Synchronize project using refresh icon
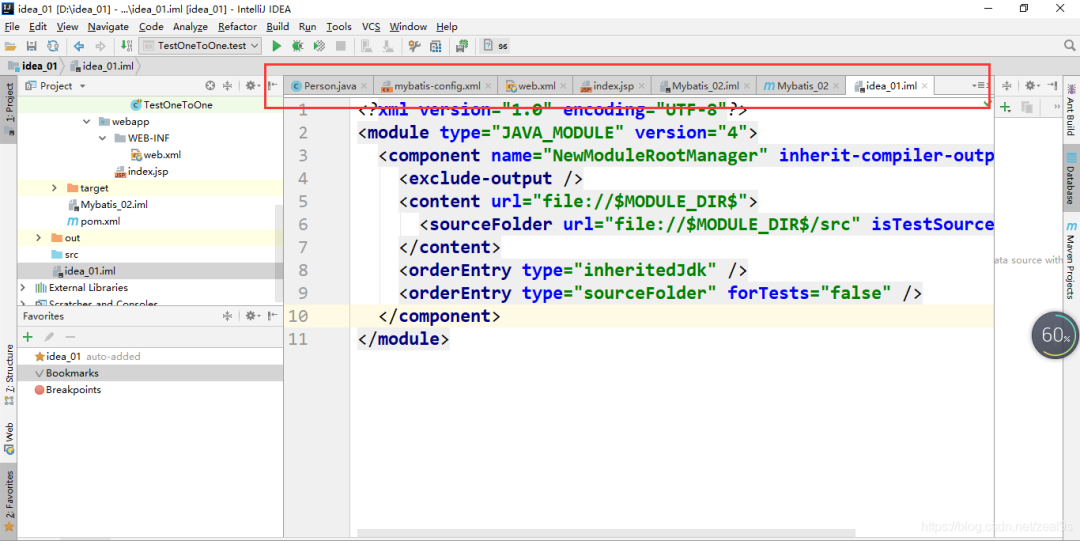Viewport: 1080px width, 541px height. 52,46
